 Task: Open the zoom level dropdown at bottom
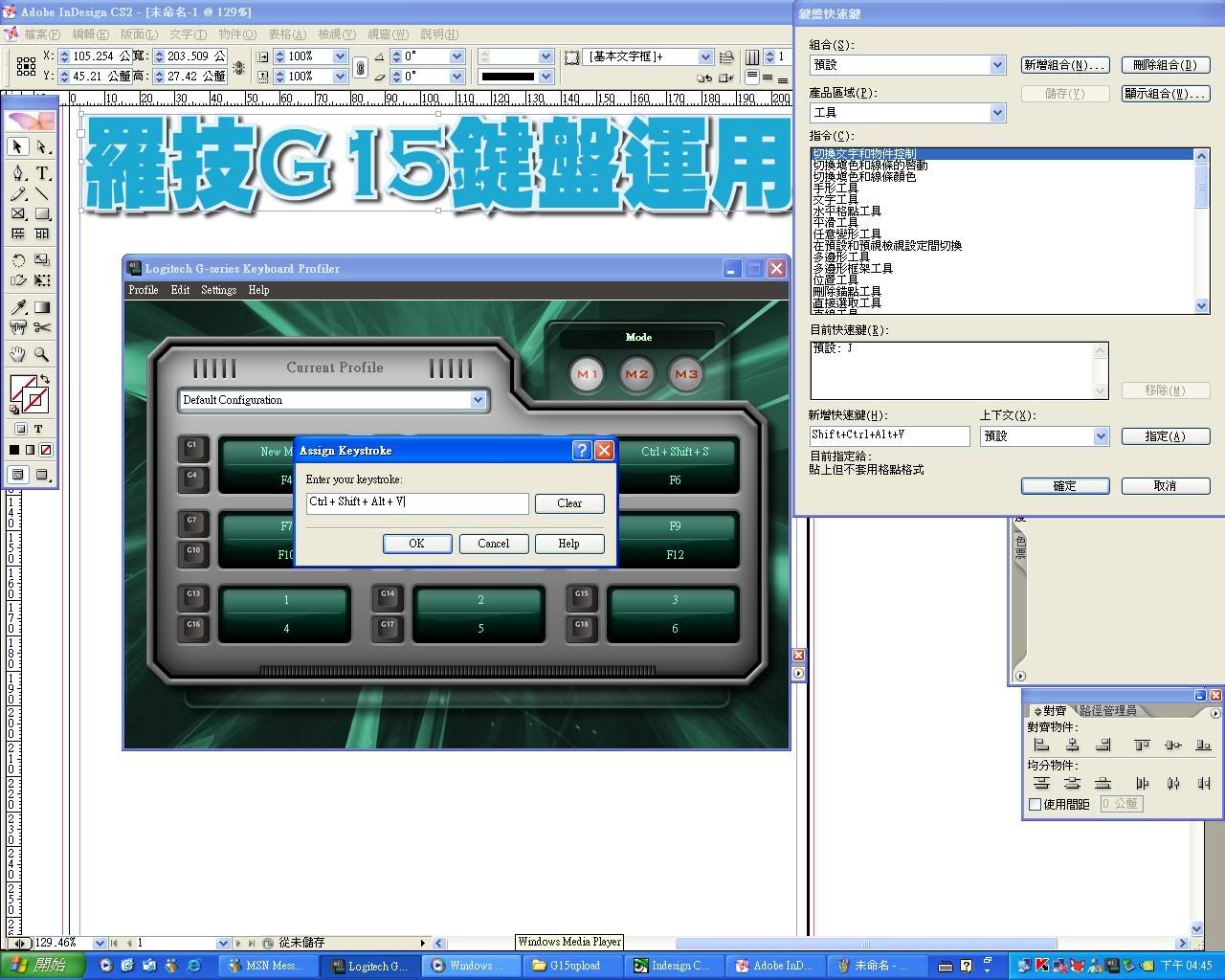click(x=100, y=943)
